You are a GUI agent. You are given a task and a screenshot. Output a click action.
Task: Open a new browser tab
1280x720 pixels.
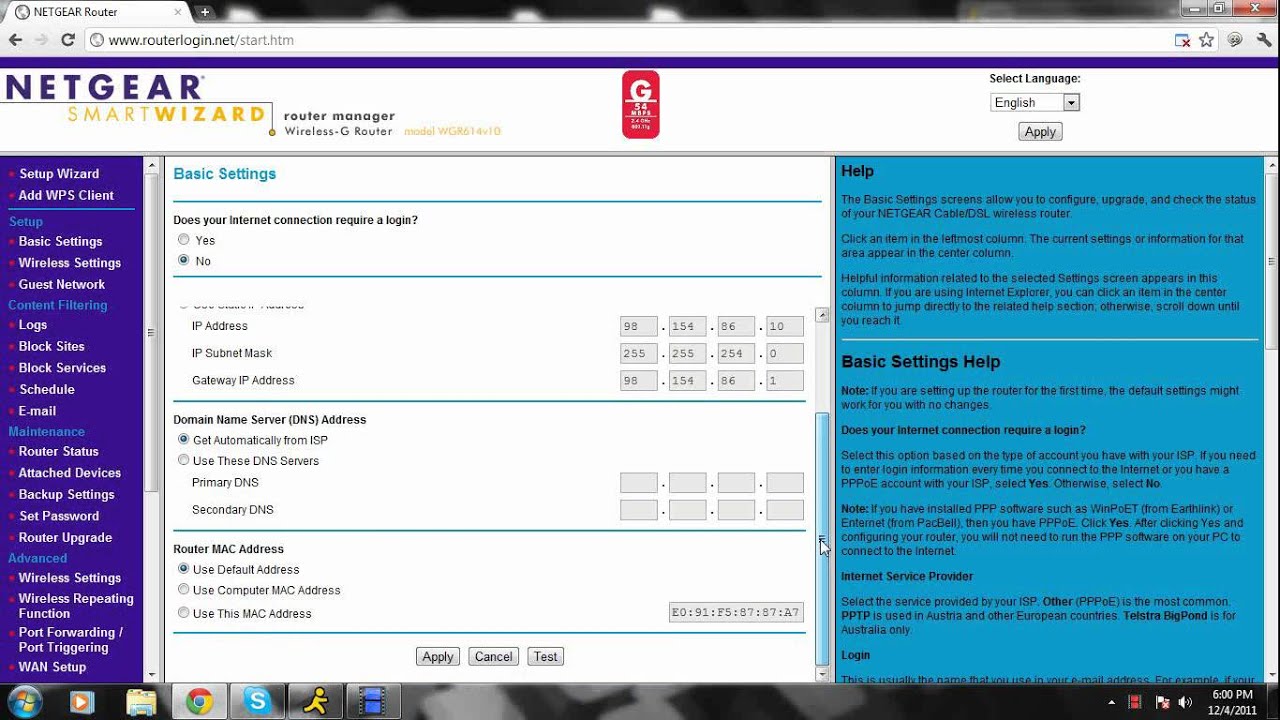[205, 12]
